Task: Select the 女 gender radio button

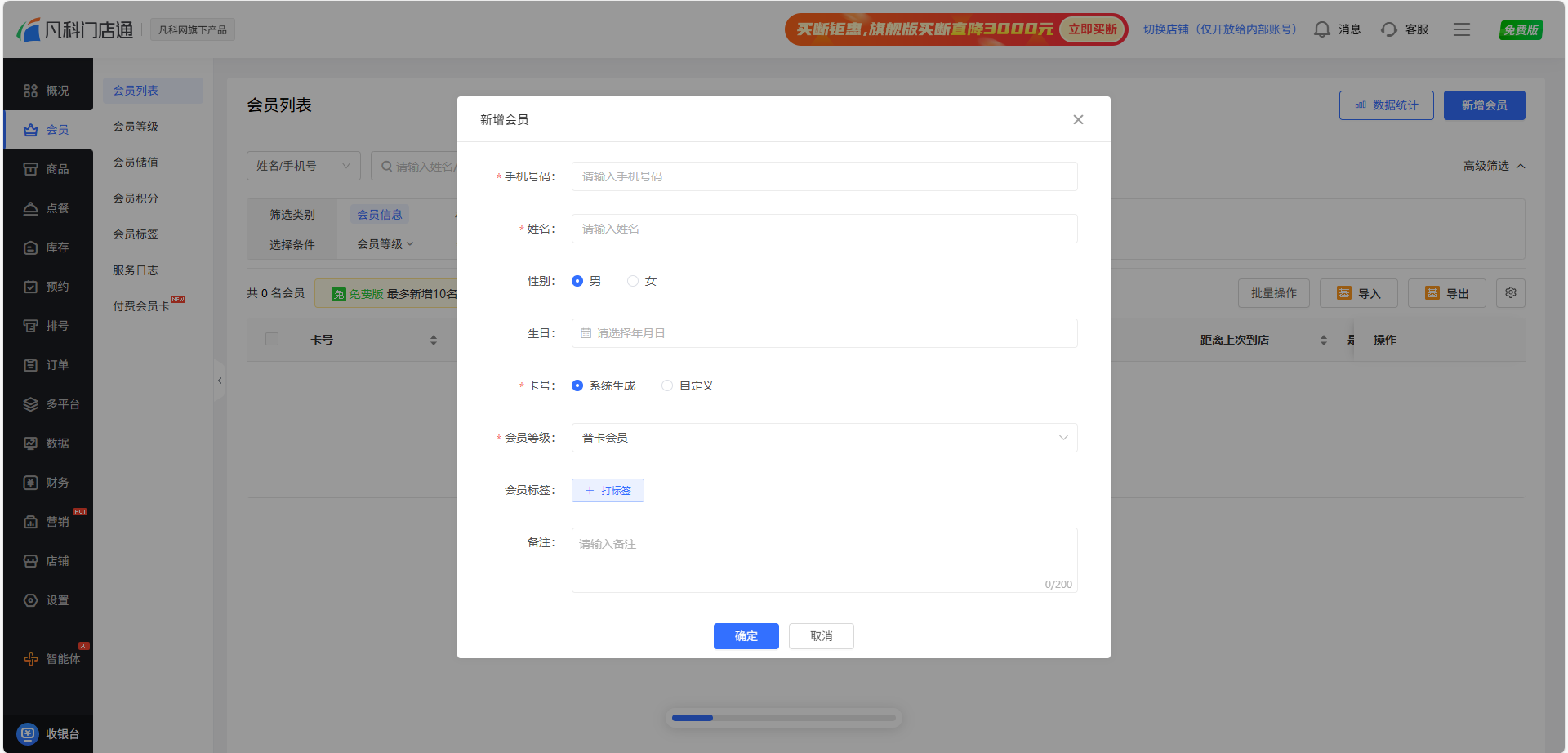Action: 633,281
